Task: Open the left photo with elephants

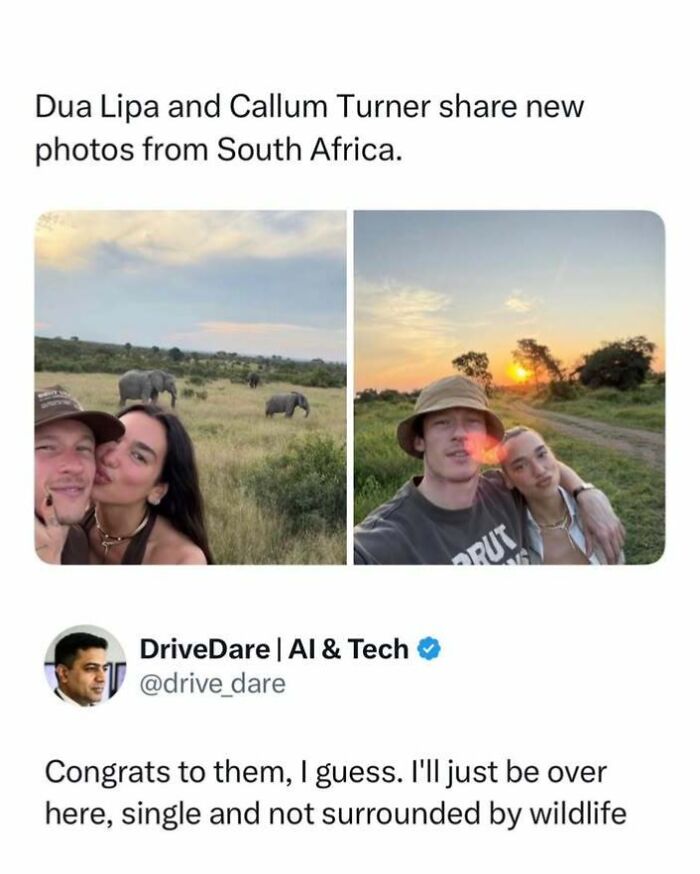Action: pos(190,387)
